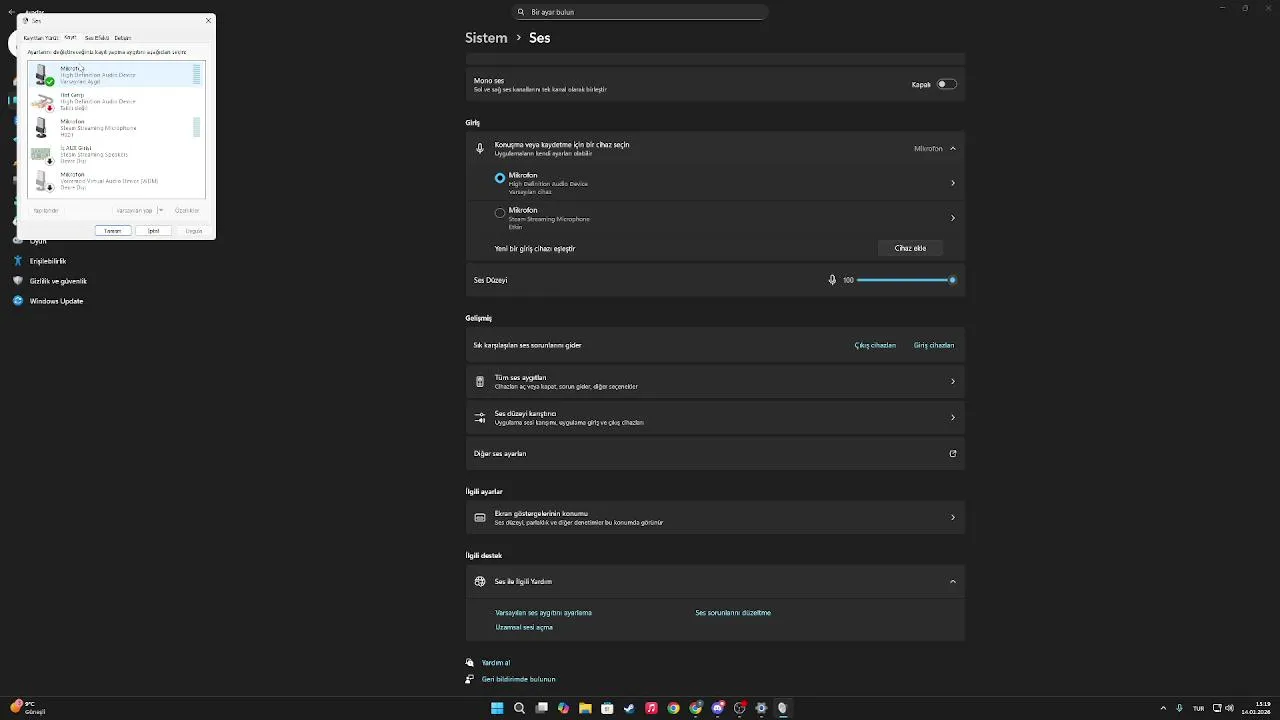Switch to the Ses Efekti tab
The image size is (1280, 720).
pyautogui.click(x=97, y=37)
